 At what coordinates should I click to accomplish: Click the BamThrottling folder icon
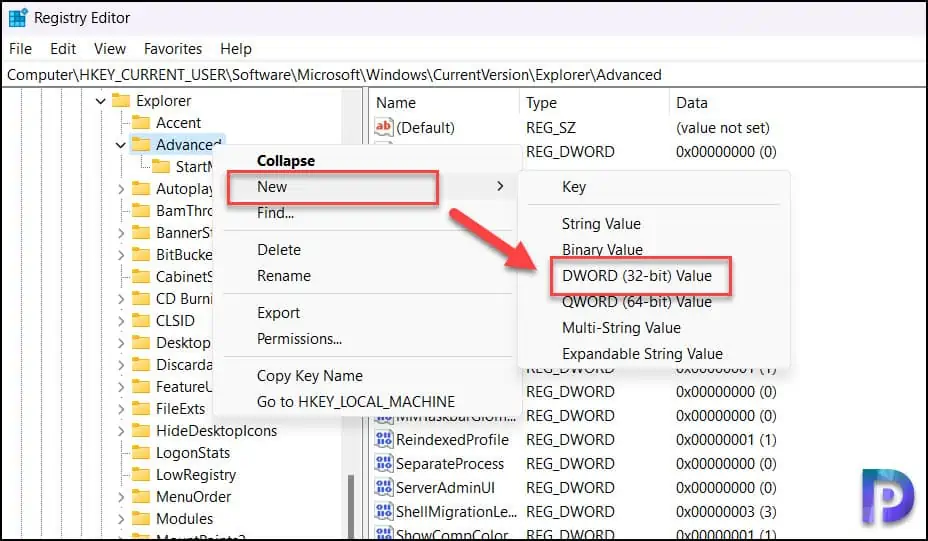pos(141,211)
